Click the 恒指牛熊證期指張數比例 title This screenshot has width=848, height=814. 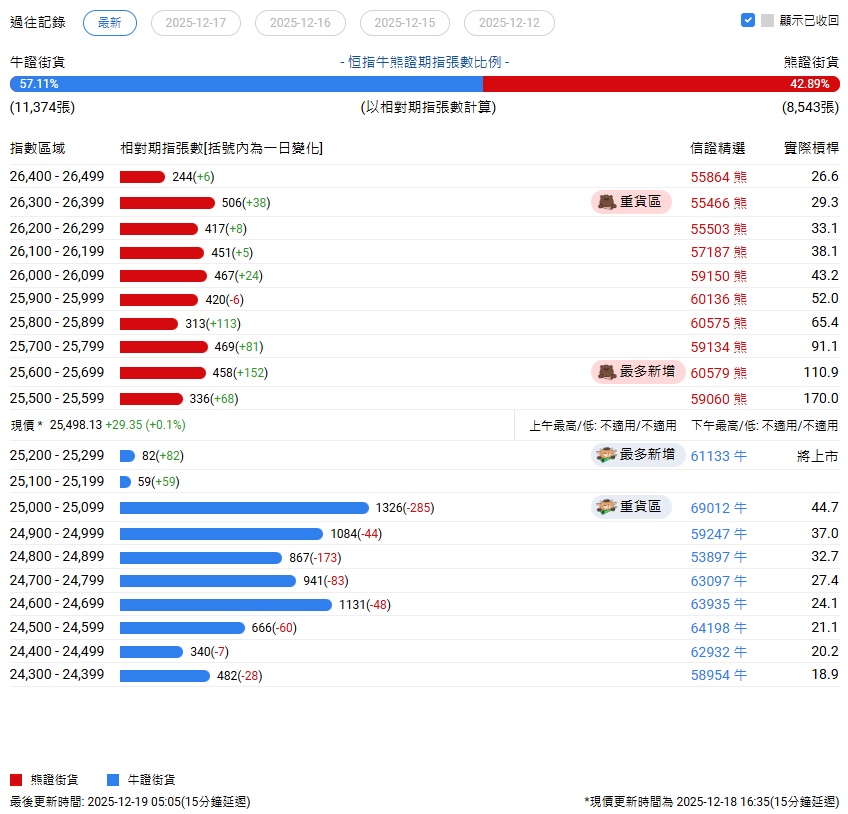pos(425,62)
